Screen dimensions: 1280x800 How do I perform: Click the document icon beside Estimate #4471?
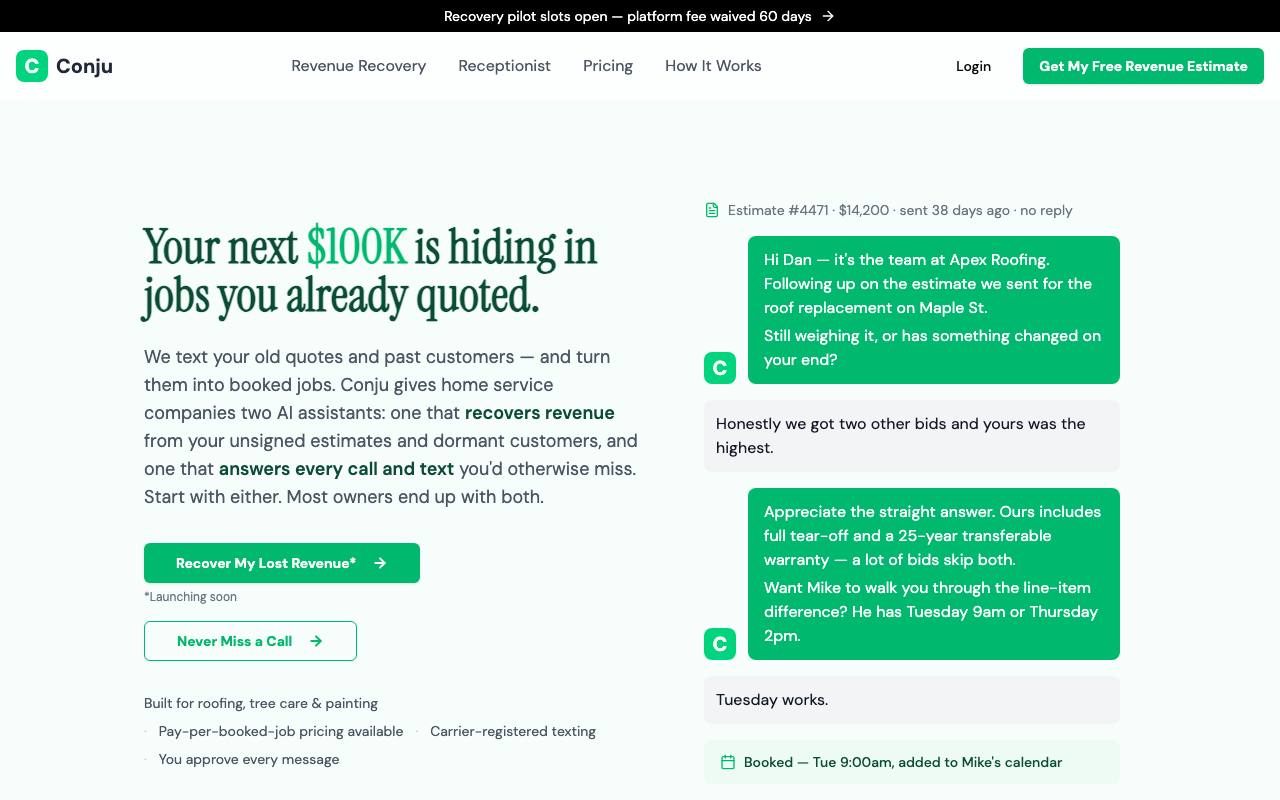point(712,210)
